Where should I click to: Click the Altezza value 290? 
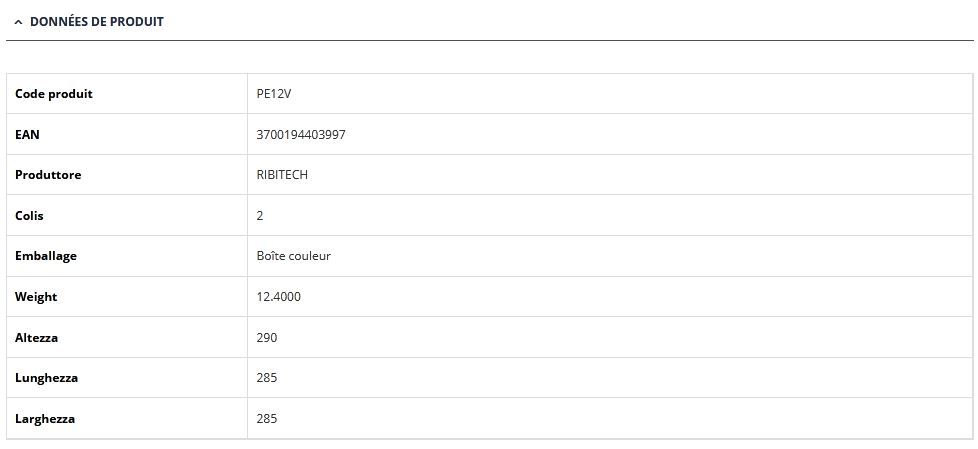pyautogui.click(x=267, y=338)
